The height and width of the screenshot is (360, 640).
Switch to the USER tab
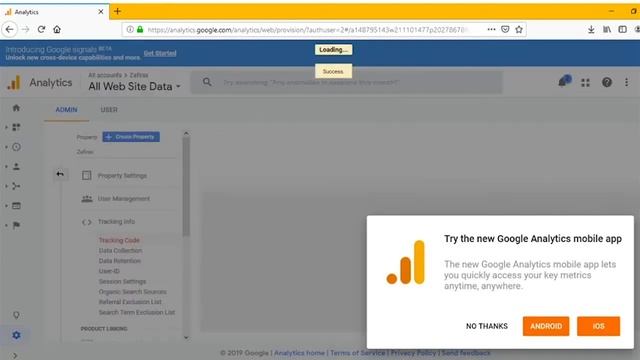(x=109, y=109)
